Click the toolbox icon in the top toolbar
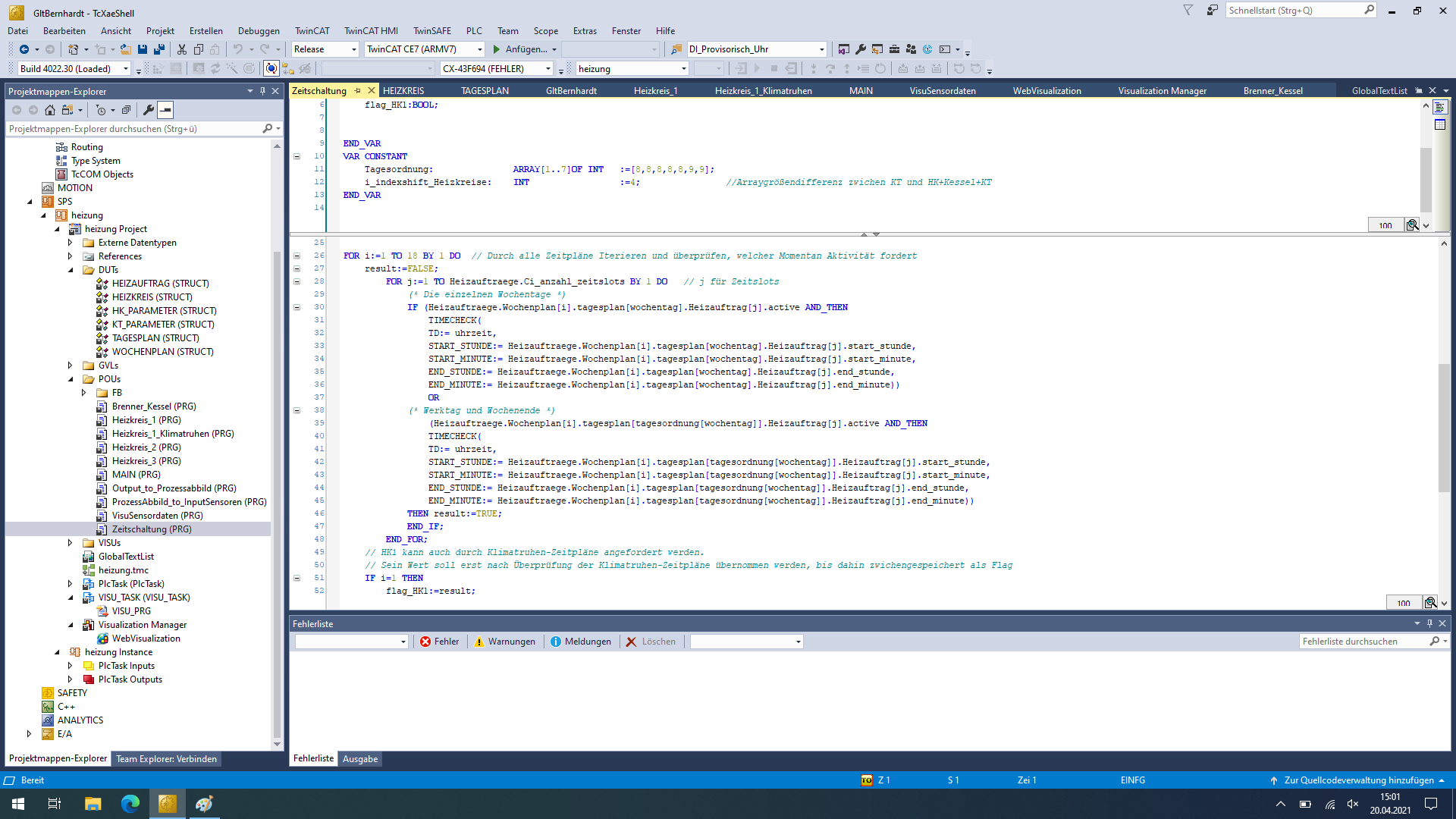The height and width of the screenshot is (819, 1456). pos(894,49)
